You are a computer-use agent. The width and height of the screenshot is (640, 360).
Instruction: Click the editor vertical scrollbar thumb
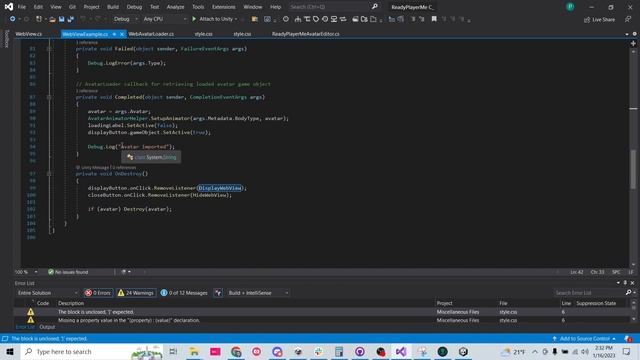pos(633,169)
